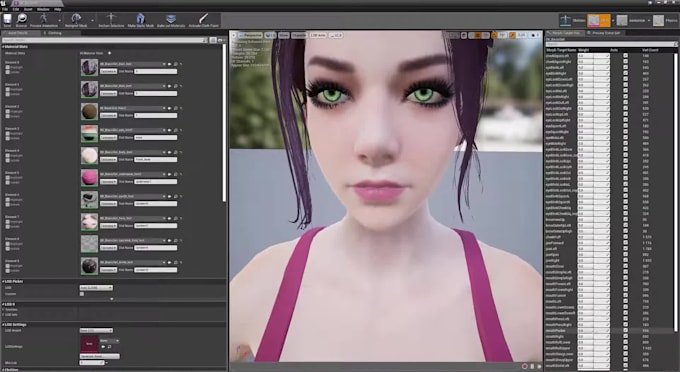
Task: Click the Minimal LOD value slider
Action: 92,362
